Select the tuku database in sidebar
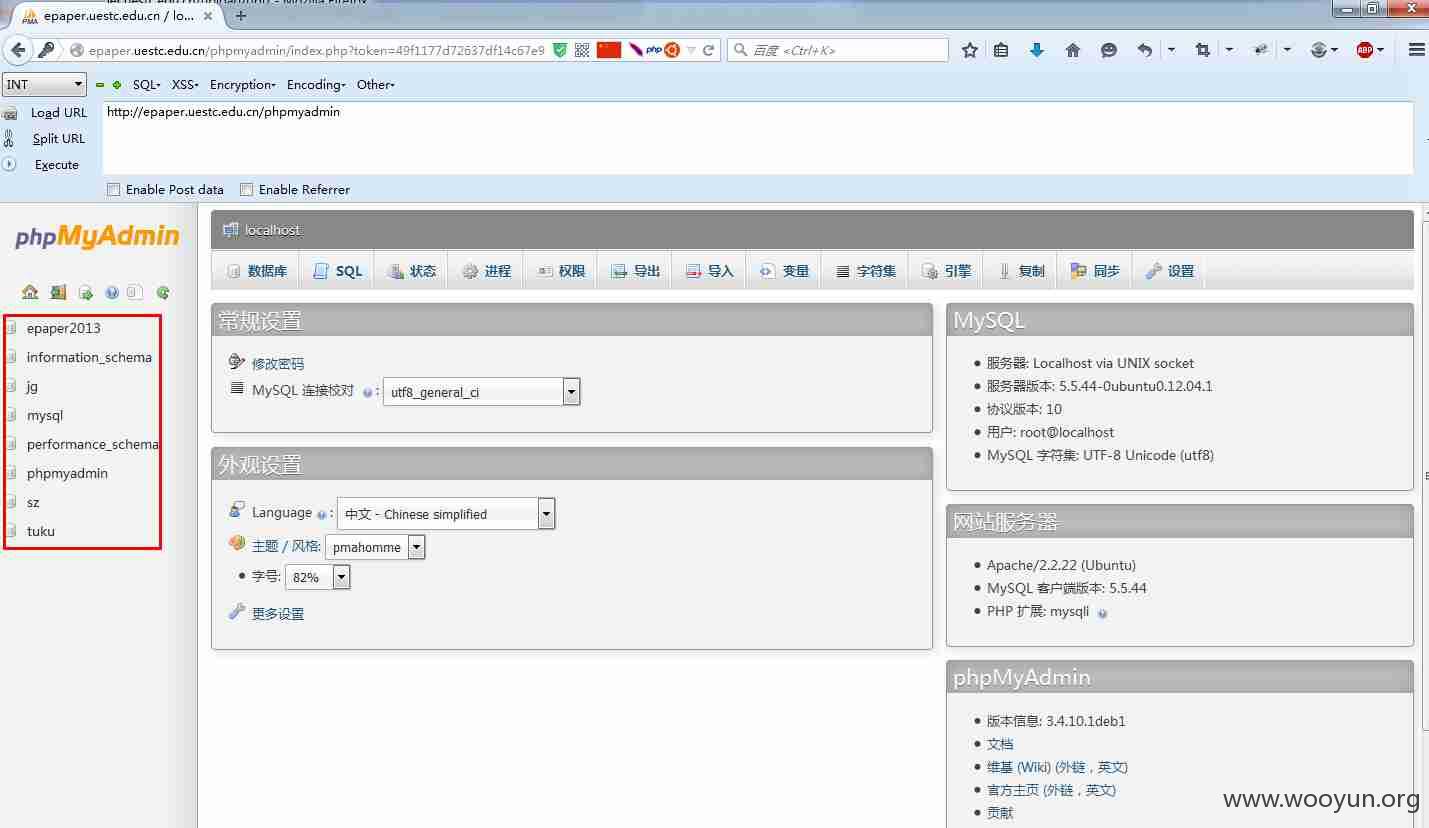 click(41, 531)
